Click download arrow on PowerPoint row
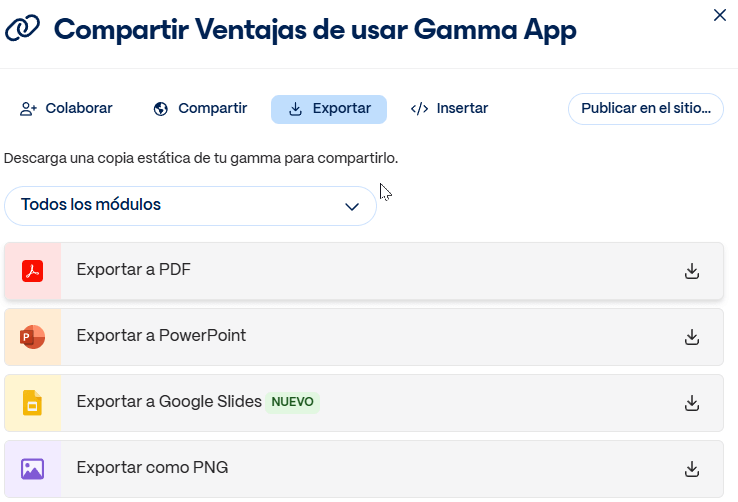This screenshot has height=502, width=738. click(691, 337)
